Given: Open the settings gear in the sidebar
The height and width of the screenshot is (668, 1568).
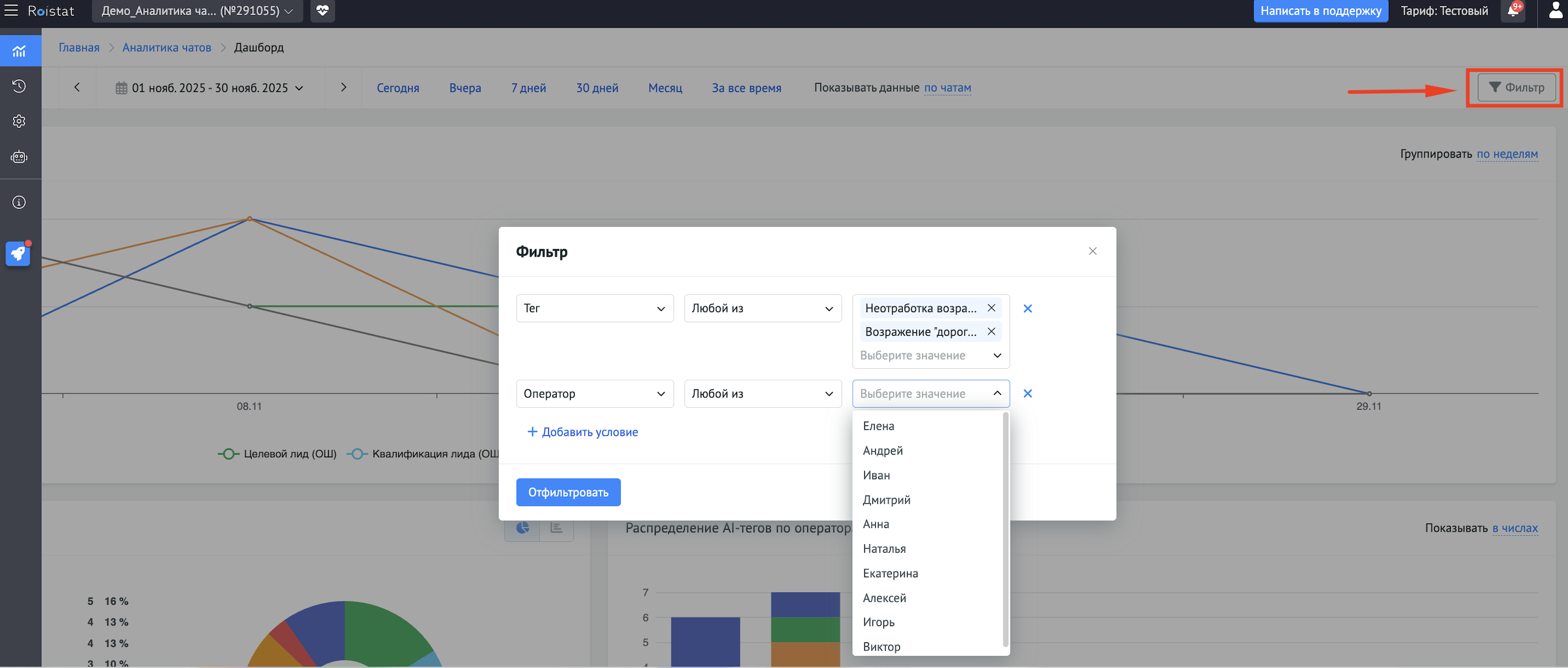Looking at the screenshot, I should [x=19, y=121].
